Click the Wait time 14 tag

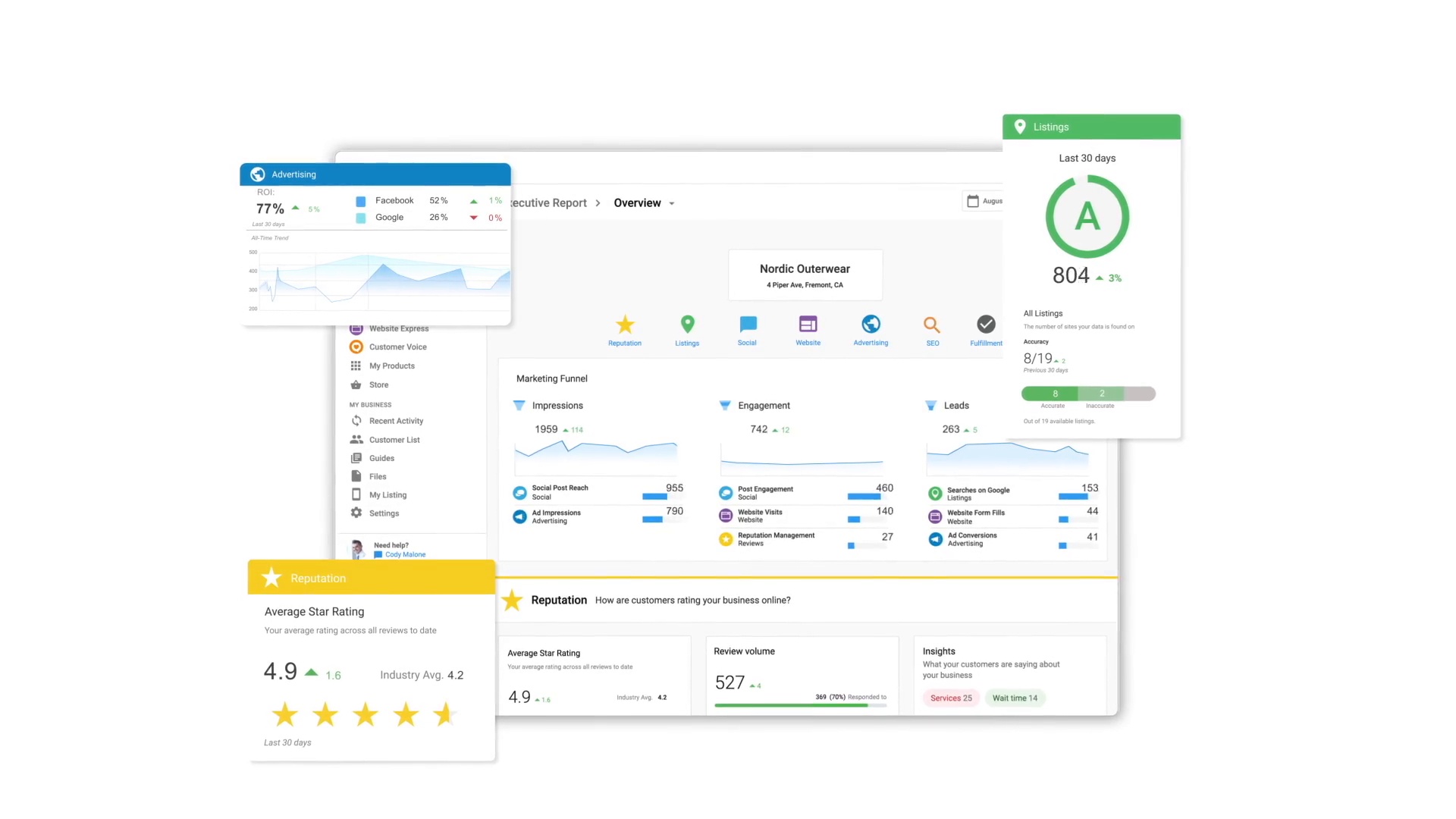(x=1015, y=698)
